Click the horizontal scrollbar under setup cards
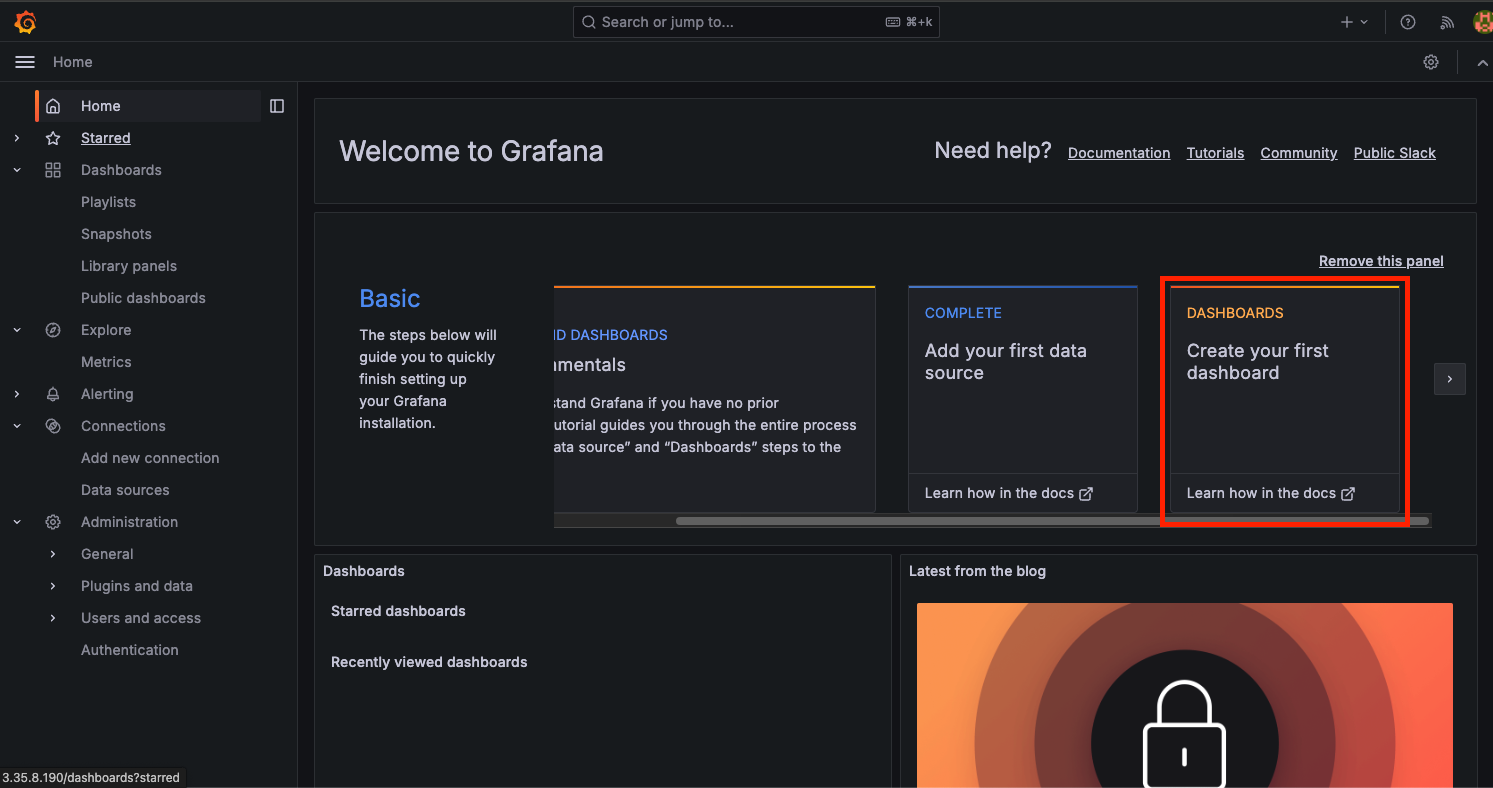Screen dimensions: 1493x788 tap(1053, 521)
